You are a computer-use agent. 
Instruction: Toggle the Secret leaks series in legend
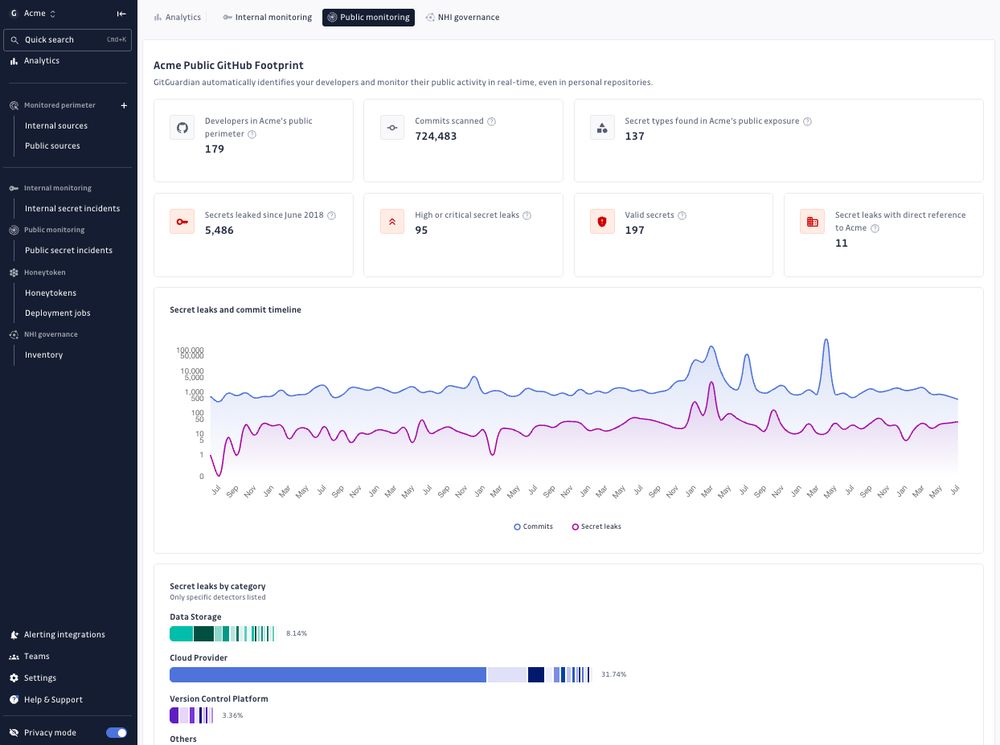pyautogui.click(x=596, y=527)
